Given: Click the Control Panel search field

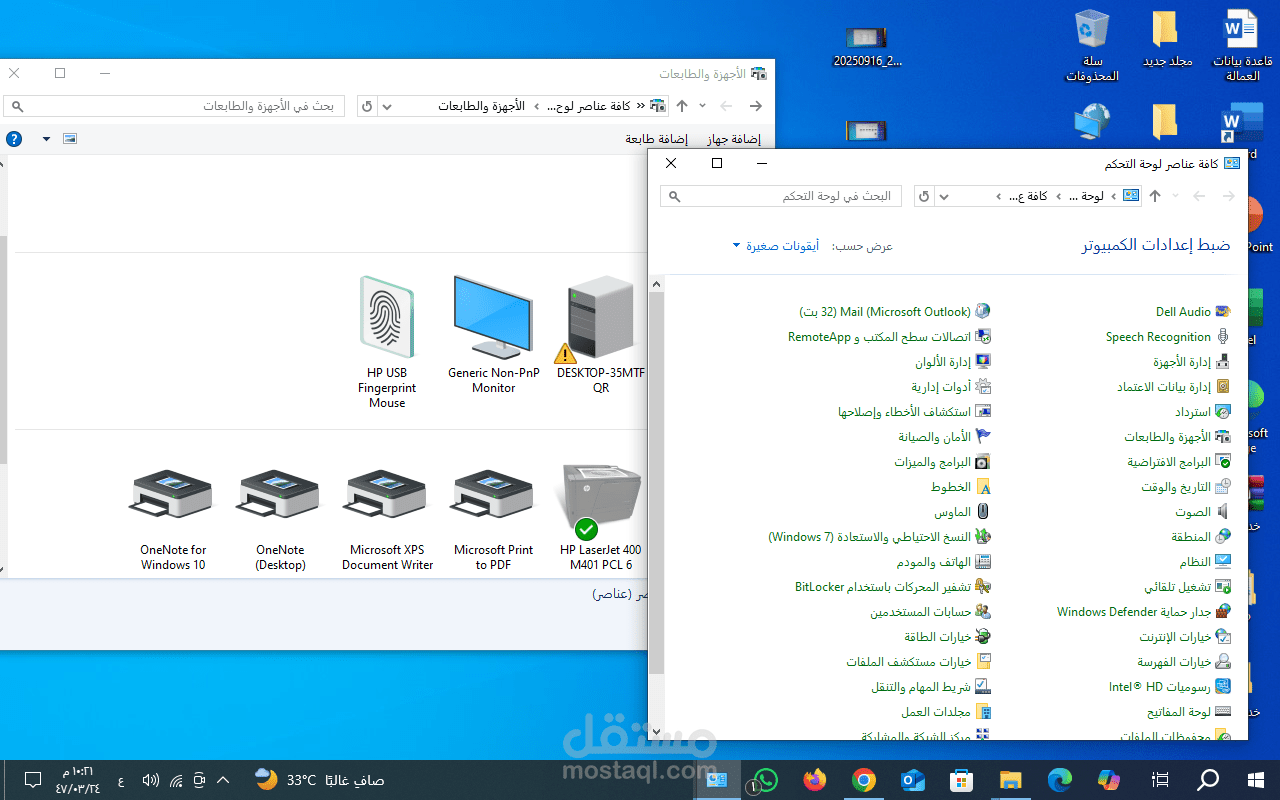Looking at the screenshot, I should point(781,196).
